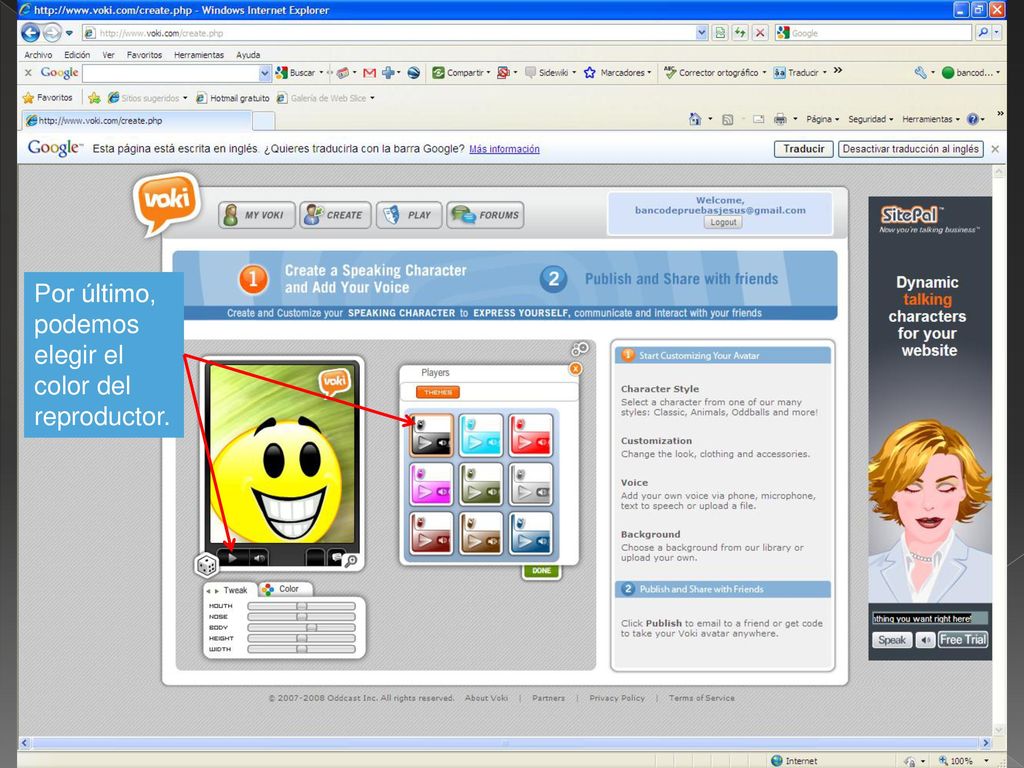Open Hotmail gratuito favorite link
Viewport: 1024px width, 768px height.
233,98
